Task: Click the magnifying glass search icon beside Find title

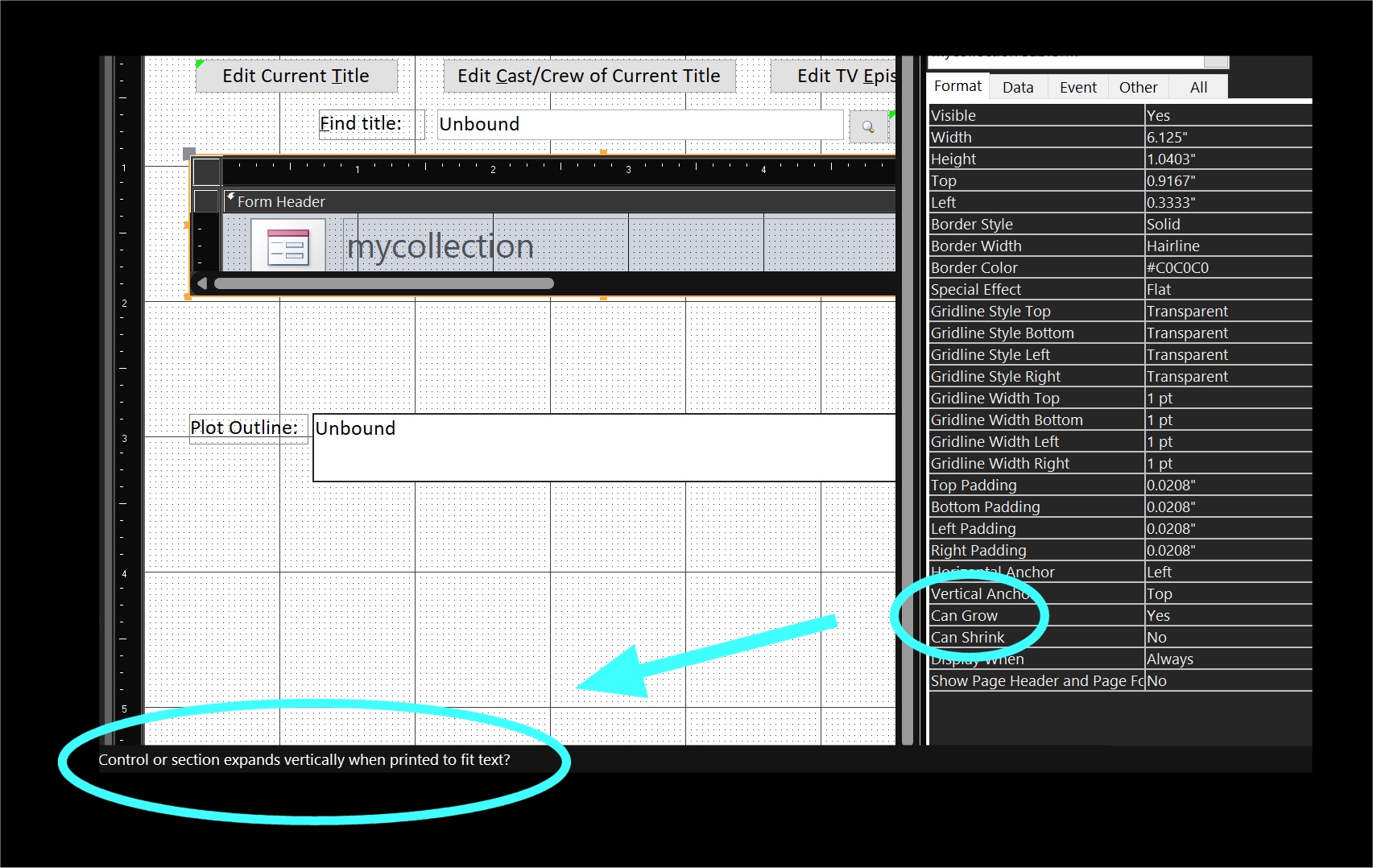Action: [868, 126]
